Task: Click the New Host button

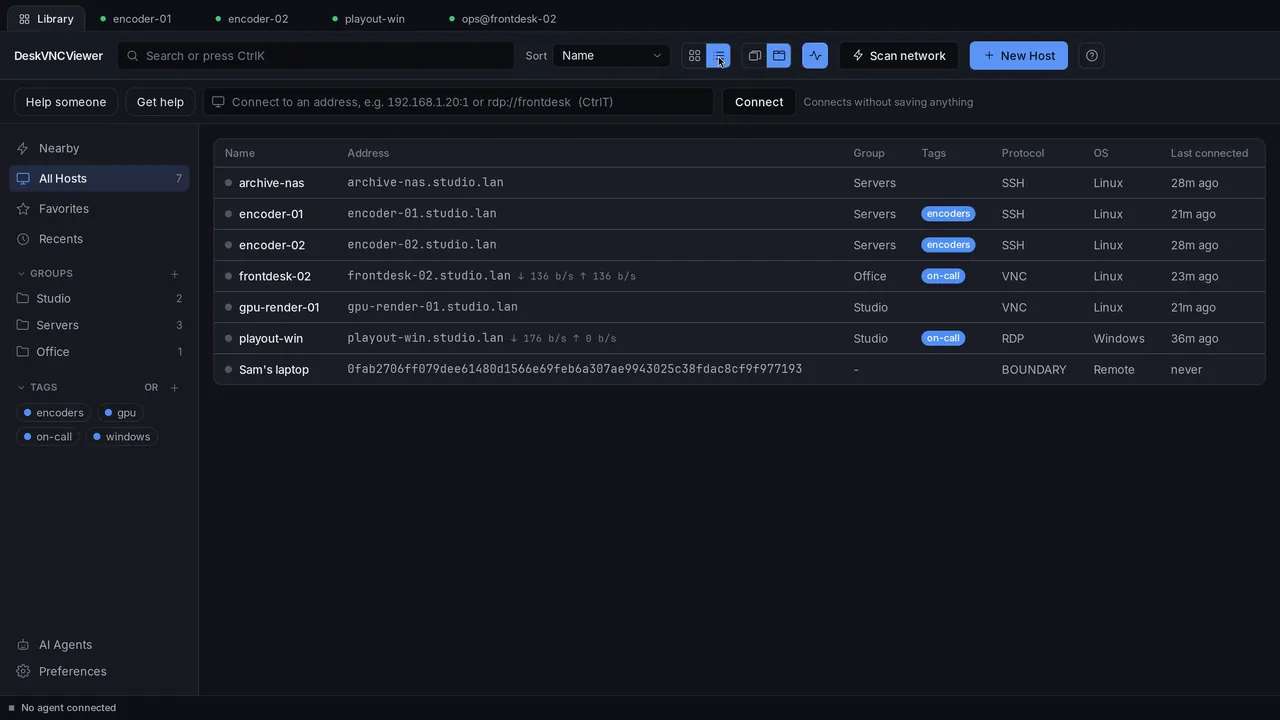Action: (x=1019, y=56)
